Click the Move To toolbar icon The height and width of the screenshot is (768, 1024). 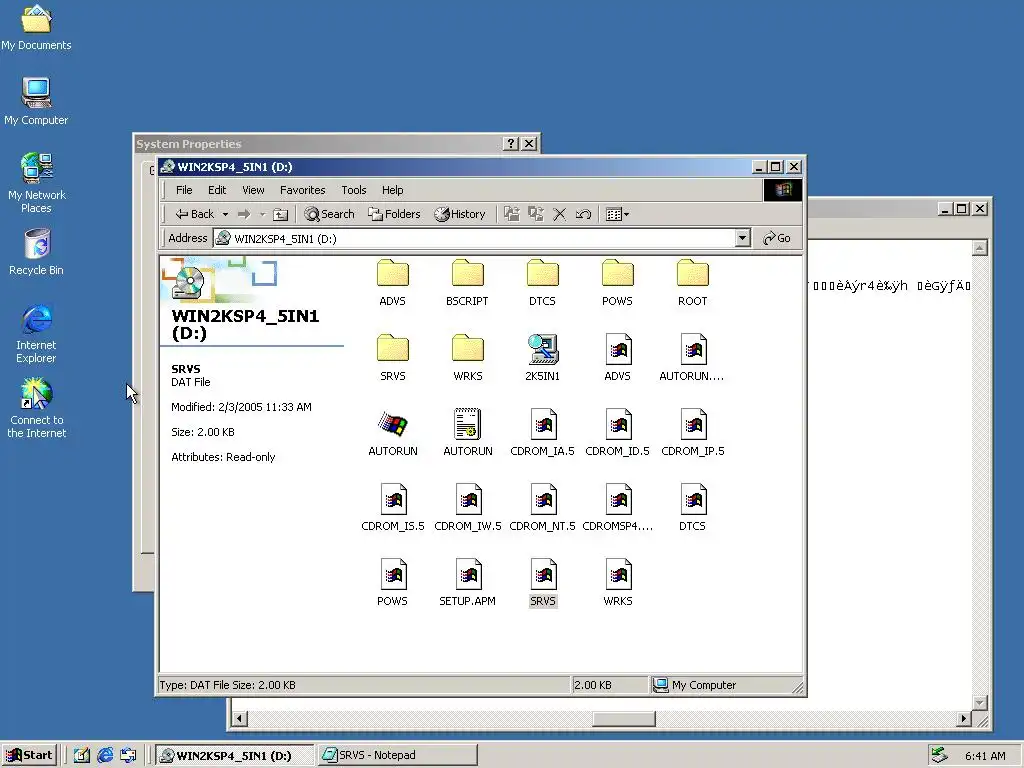512,214
